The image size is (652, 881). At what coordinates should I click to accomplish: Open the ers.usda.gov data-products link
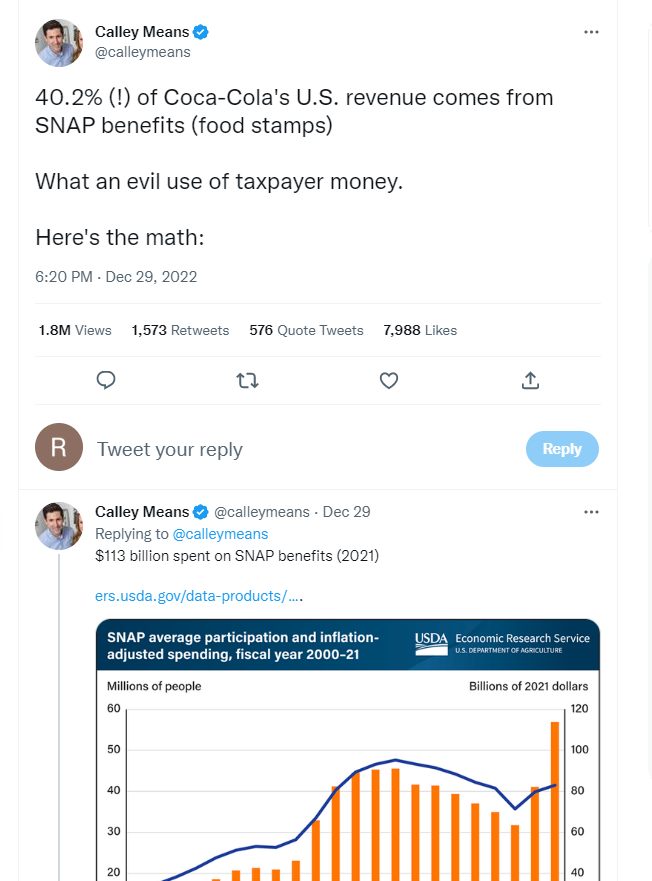tap(199, 596)
